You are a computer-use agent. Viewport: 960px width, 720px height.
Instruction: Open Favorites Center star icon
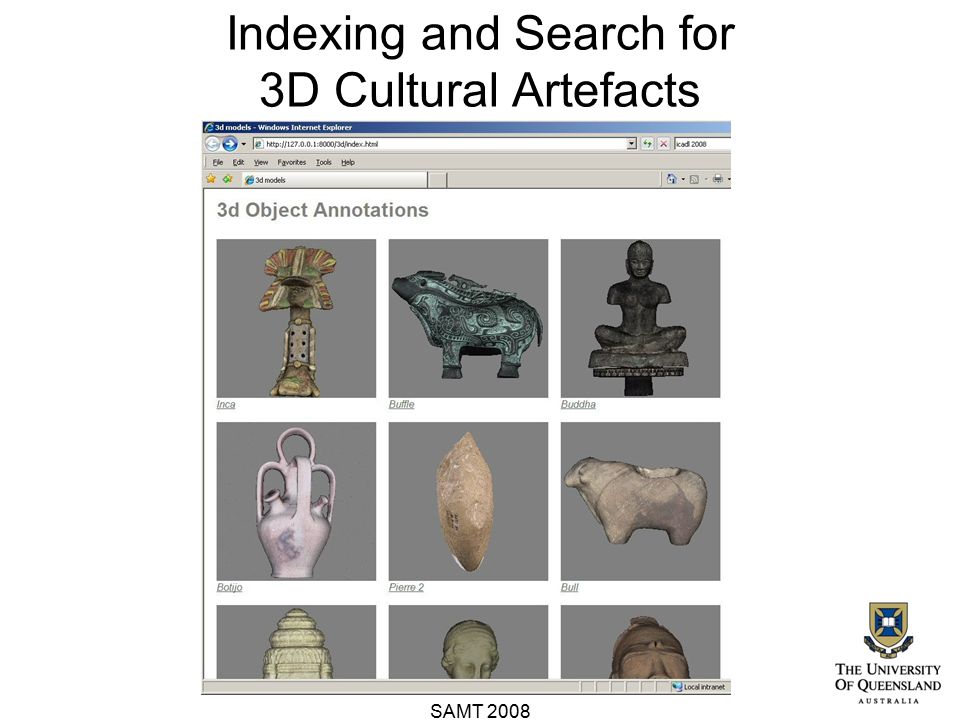coord(211,179)
